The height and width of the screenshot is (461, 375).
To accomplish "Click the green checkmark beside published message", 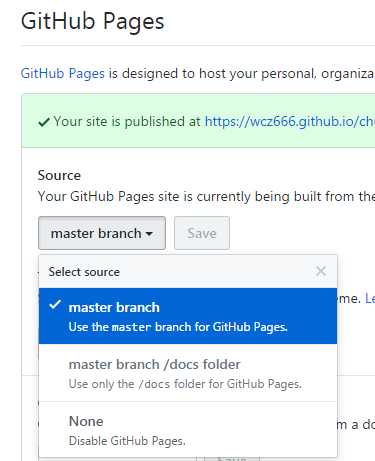I will [x=44, y=122].
